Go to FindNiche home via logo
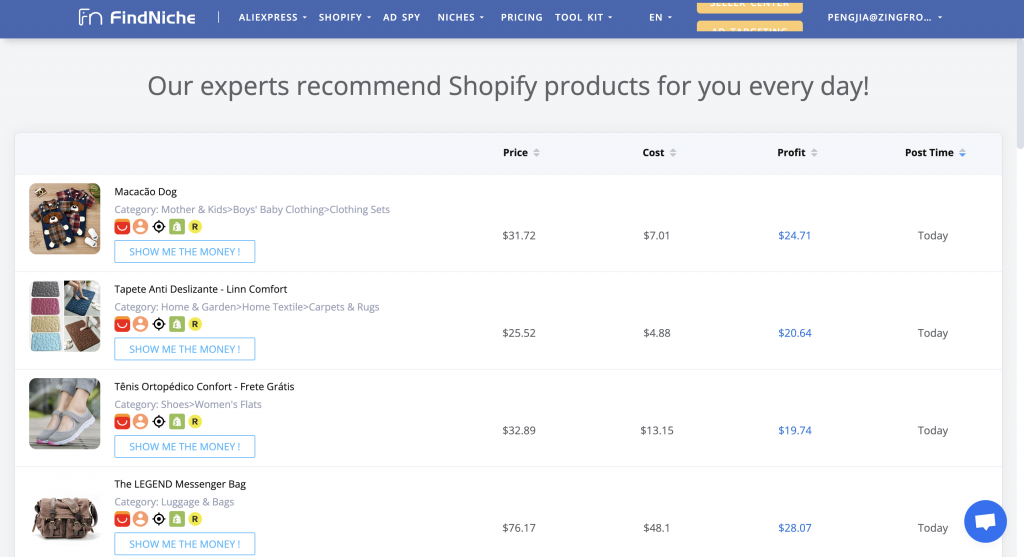This screenshot has height=557, width=1024. click(x=136, y=17)
